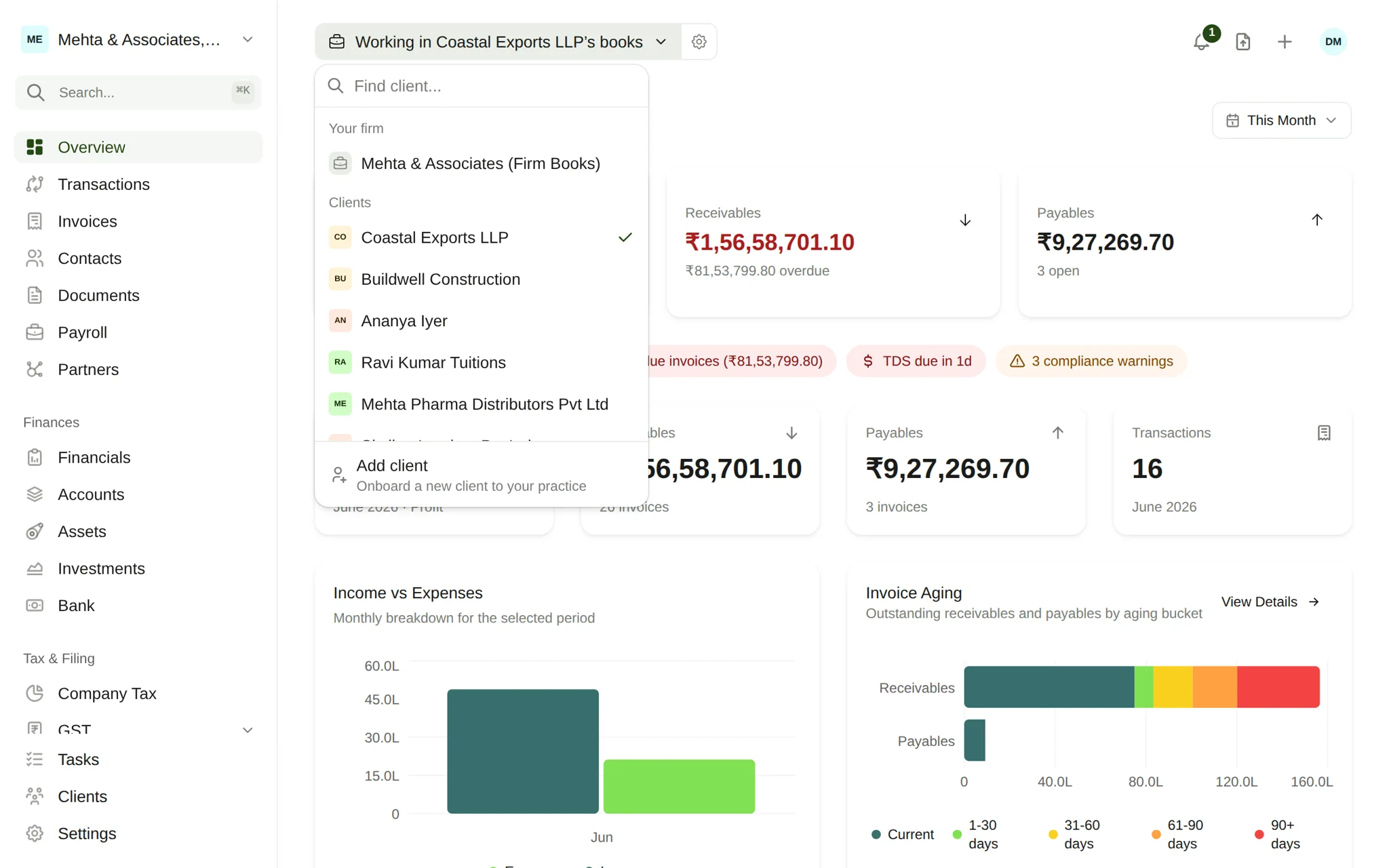
Task: Click the Clients people icon
Action: click(35, 796)
